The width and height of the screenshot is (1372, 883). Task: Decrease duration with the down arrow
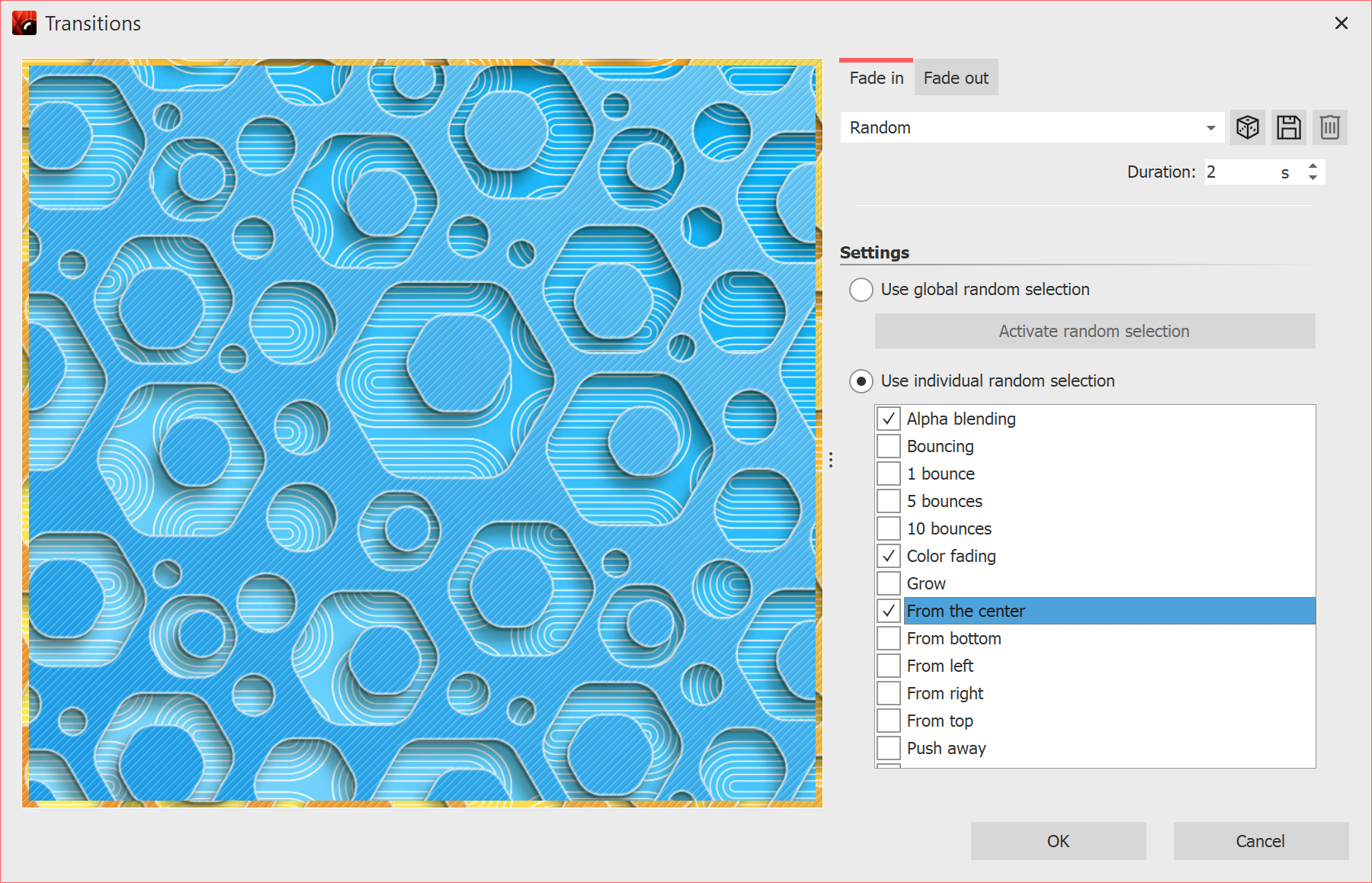[x=1313, y=178]
